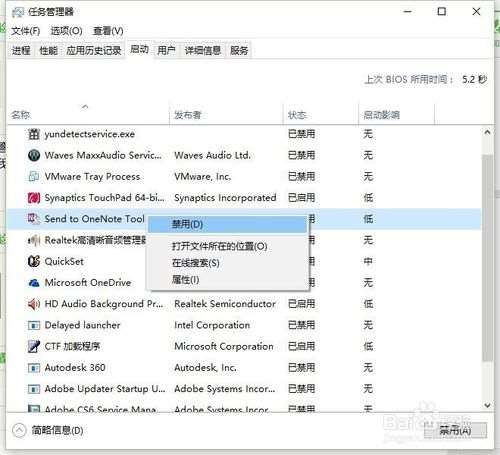Click the VMware Tray Process icon

(x=34, y=177)
